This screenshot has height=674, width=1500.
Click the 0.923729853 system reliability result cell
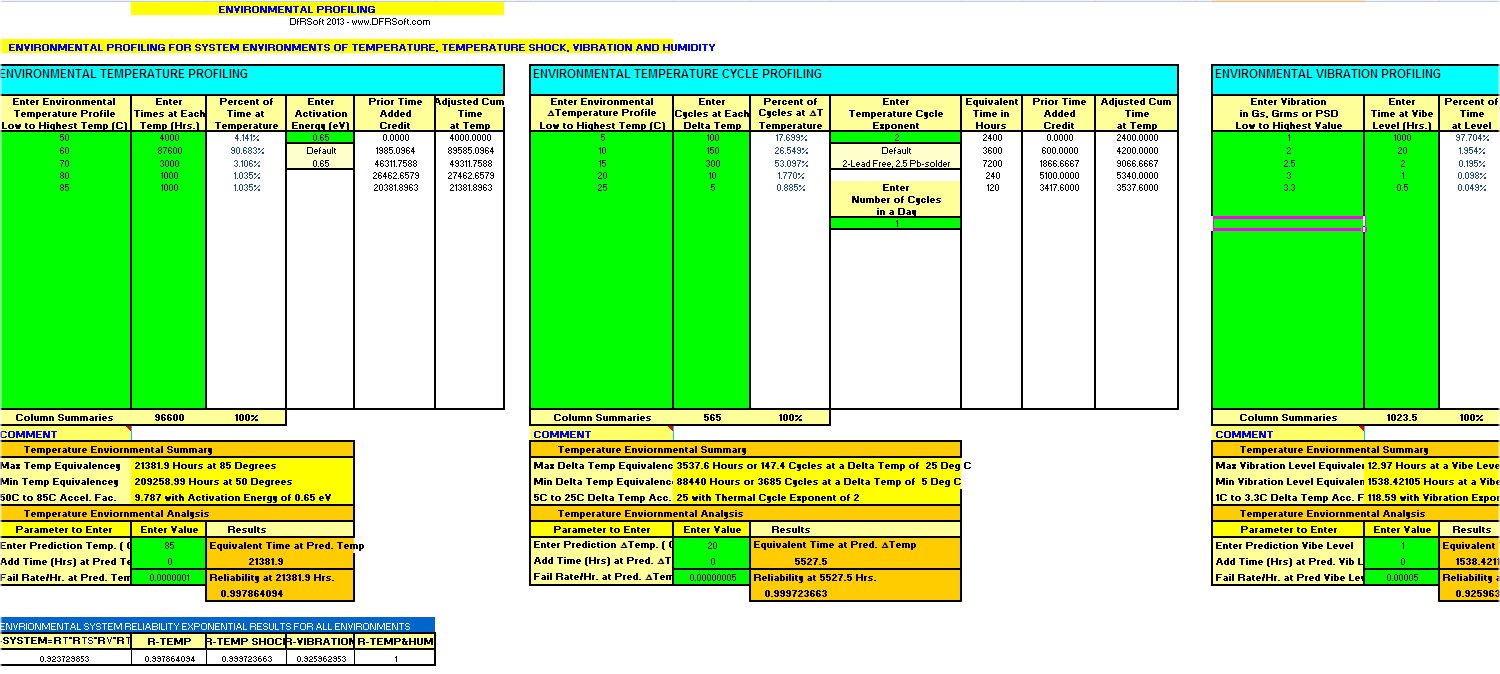[x=65, y=659]
